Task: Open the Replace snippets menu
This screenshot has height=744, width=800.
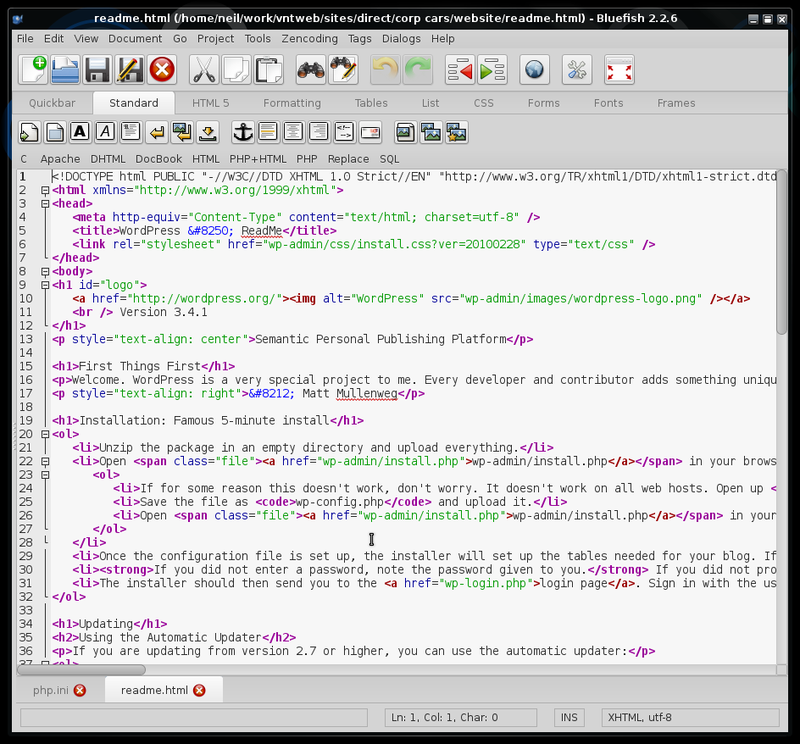Action: pyautogui.click(x=348, y=159)
